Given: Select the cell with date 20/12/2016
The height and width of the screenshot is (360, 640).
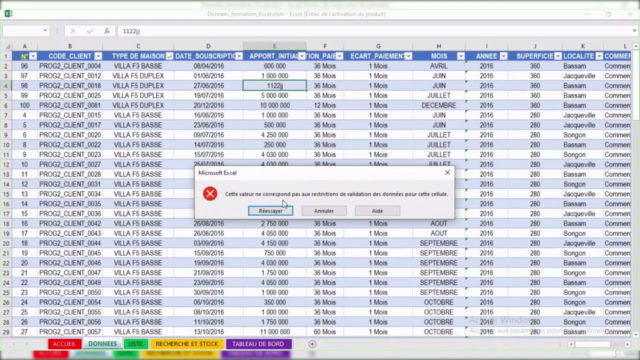Looking at the screenshot, I should pyautogui.click(x=209, y=105).
